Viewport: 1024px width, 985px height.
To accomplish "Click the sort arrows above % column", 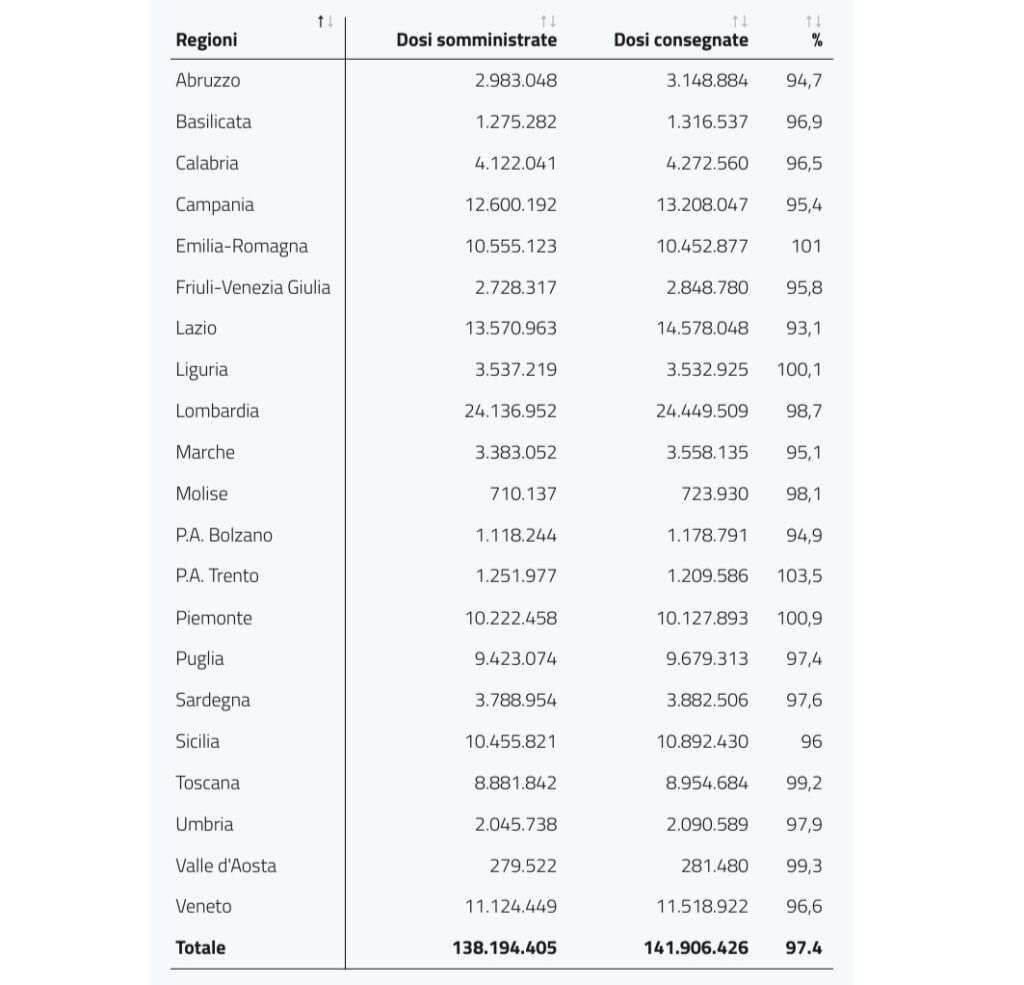I will (814, 22).
